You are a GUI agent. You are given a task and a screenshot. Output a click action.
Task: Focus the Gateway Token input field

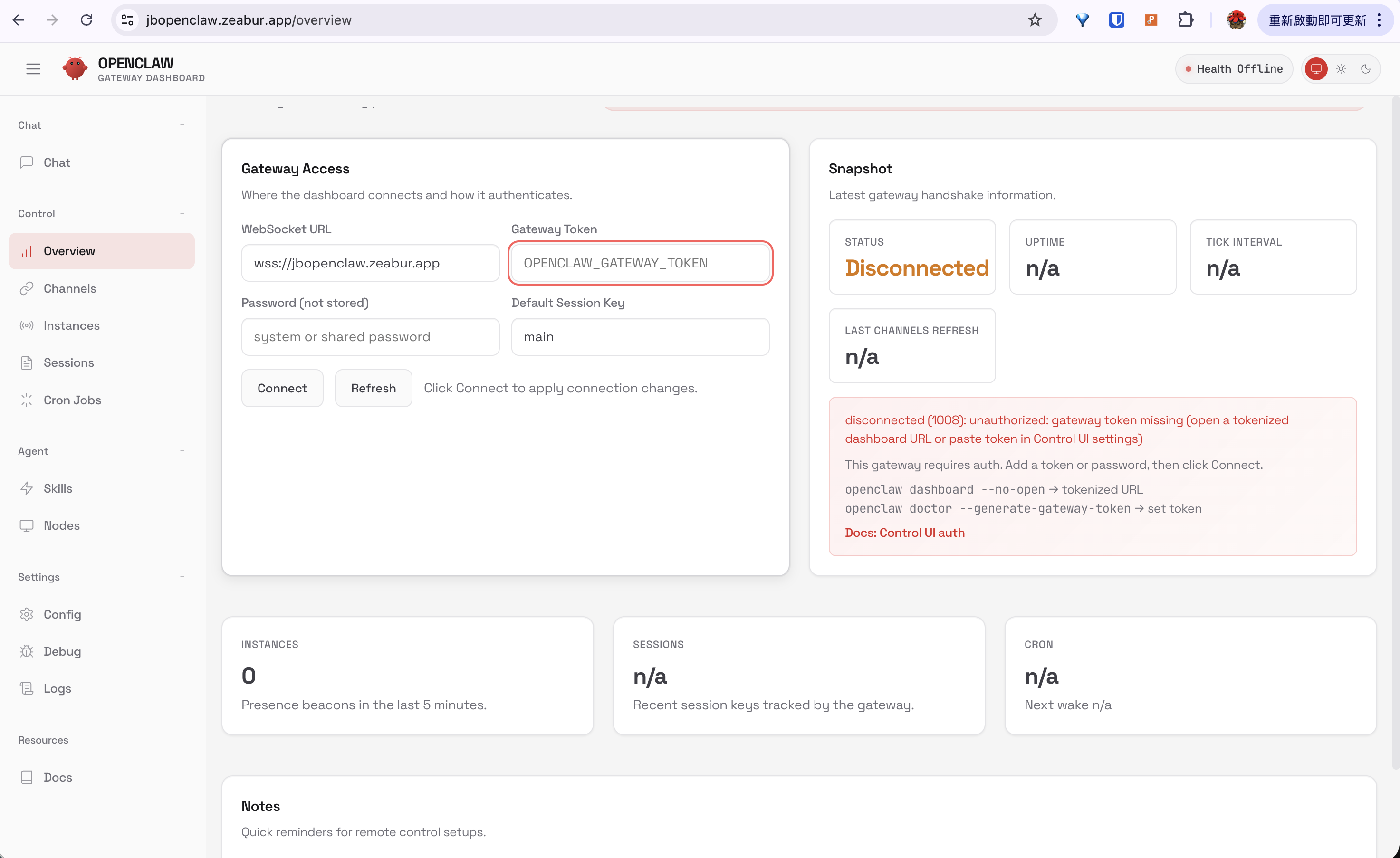[640, 263]
